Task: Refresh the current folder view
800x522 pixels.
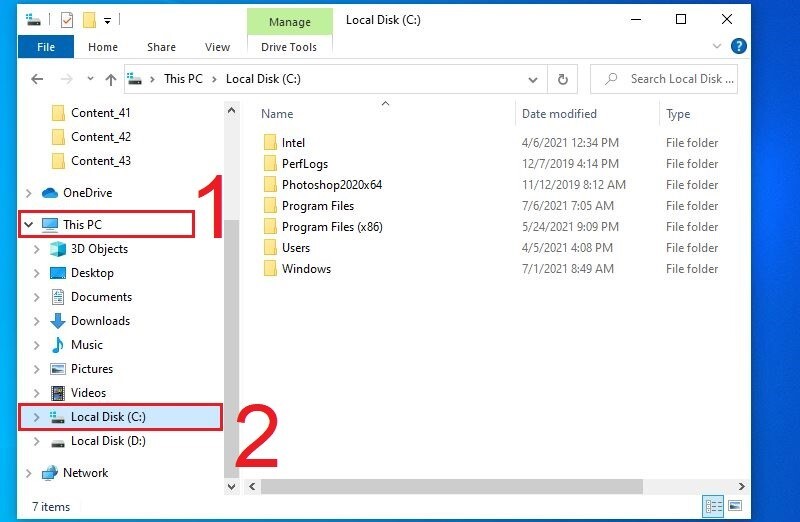Action: 562,80
